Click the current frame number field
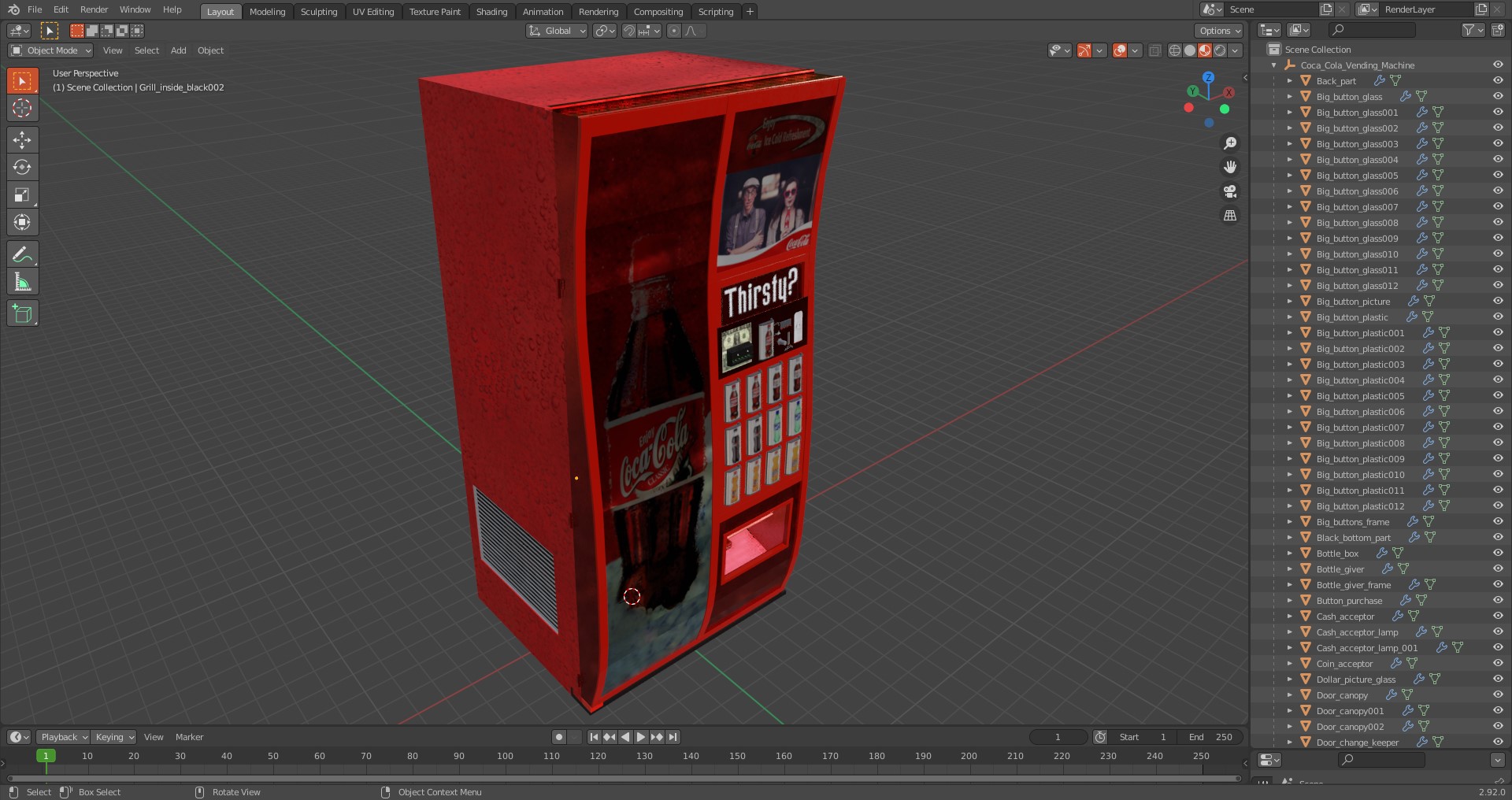 click(1058, 737)
